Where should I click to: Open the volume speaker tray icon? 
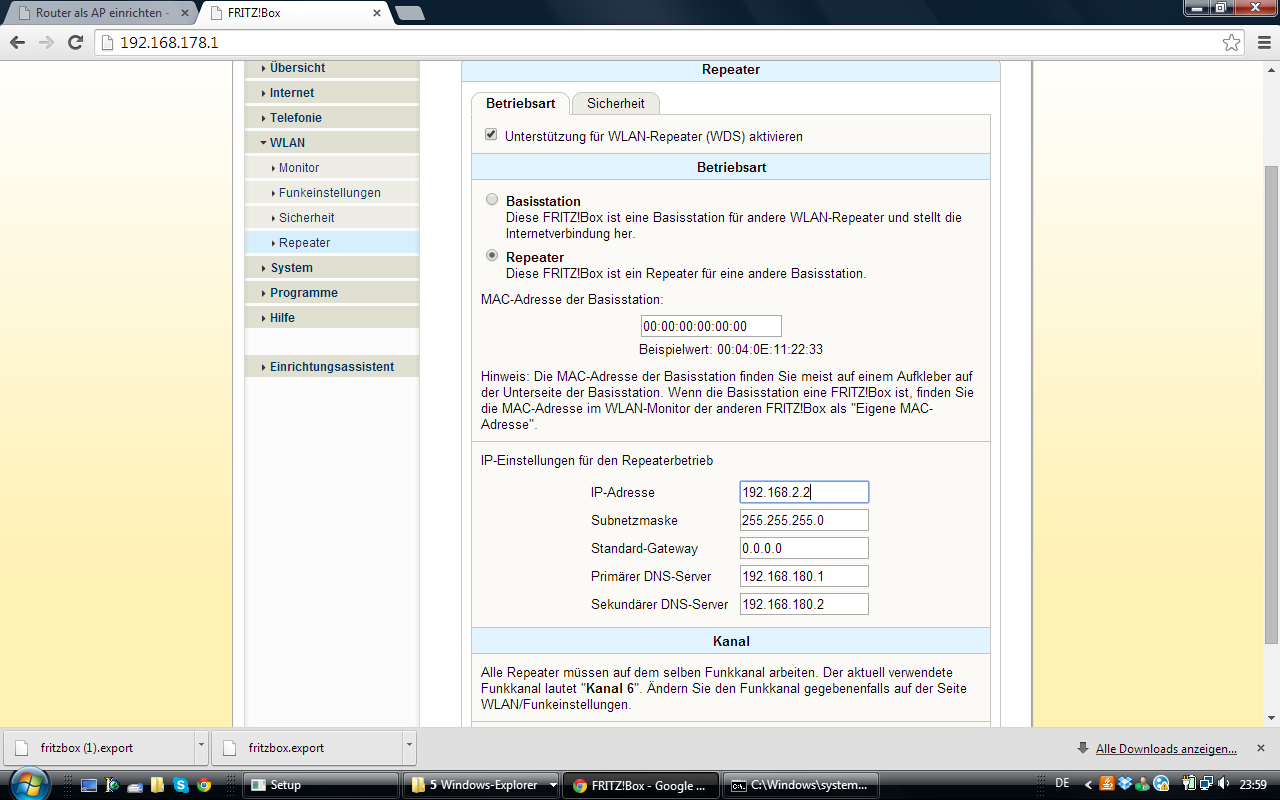tap(1223, 783)
